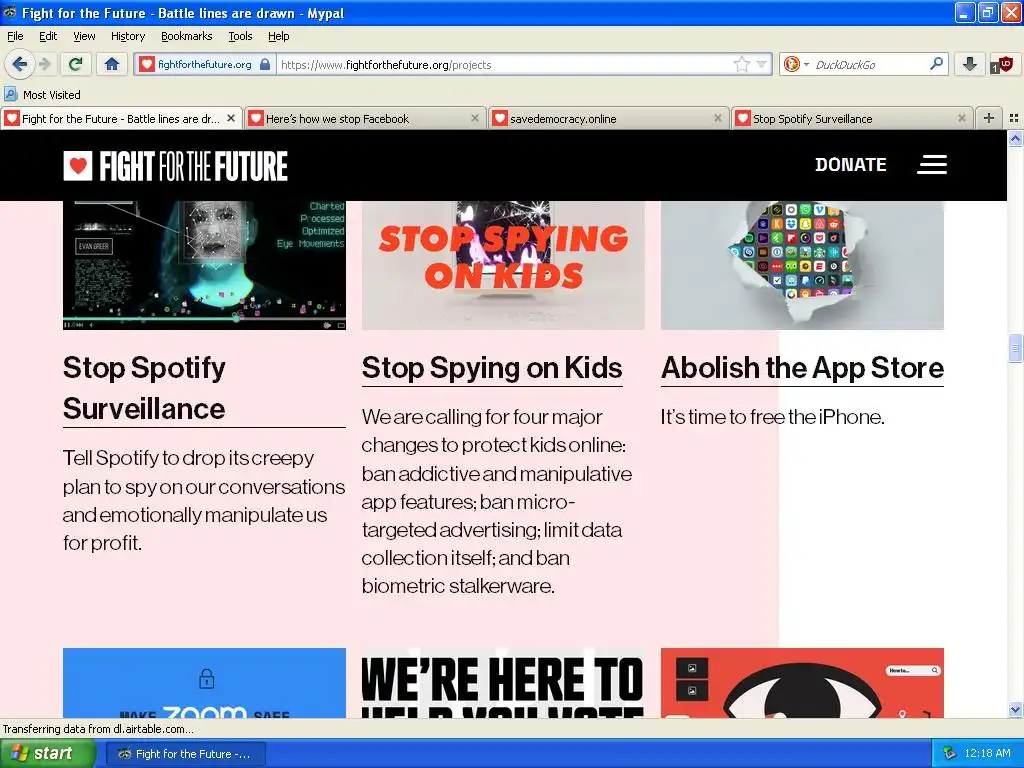Click the It's time to free the iPhone text
Viewport: 1024px width, 768px height.
point(773,417)
